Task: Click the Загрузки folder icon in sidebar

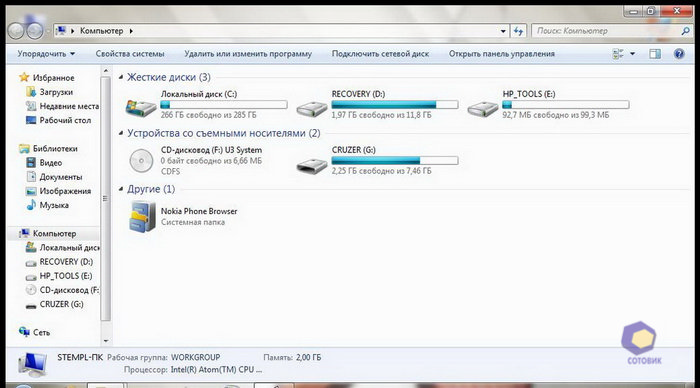Action: [31, 92]
